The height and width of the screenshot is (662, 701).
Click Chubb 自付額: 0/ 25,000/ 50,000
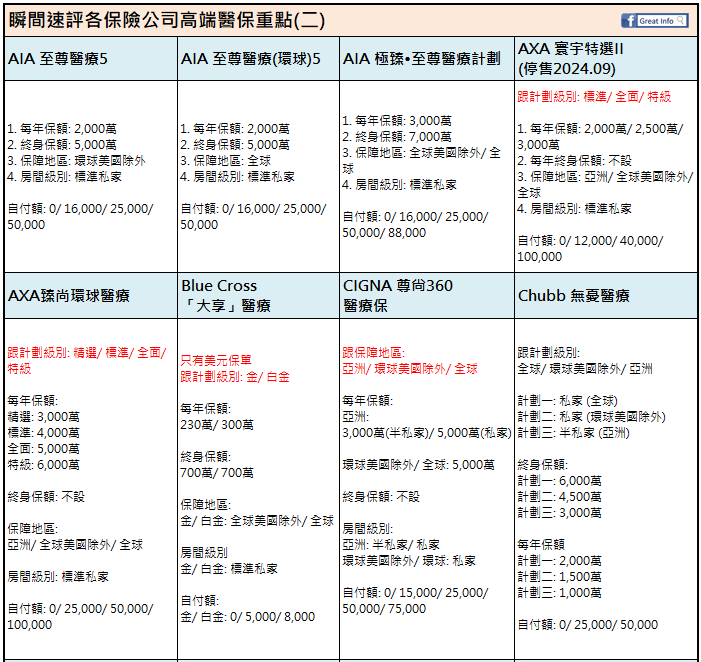(x=587, y=624)
